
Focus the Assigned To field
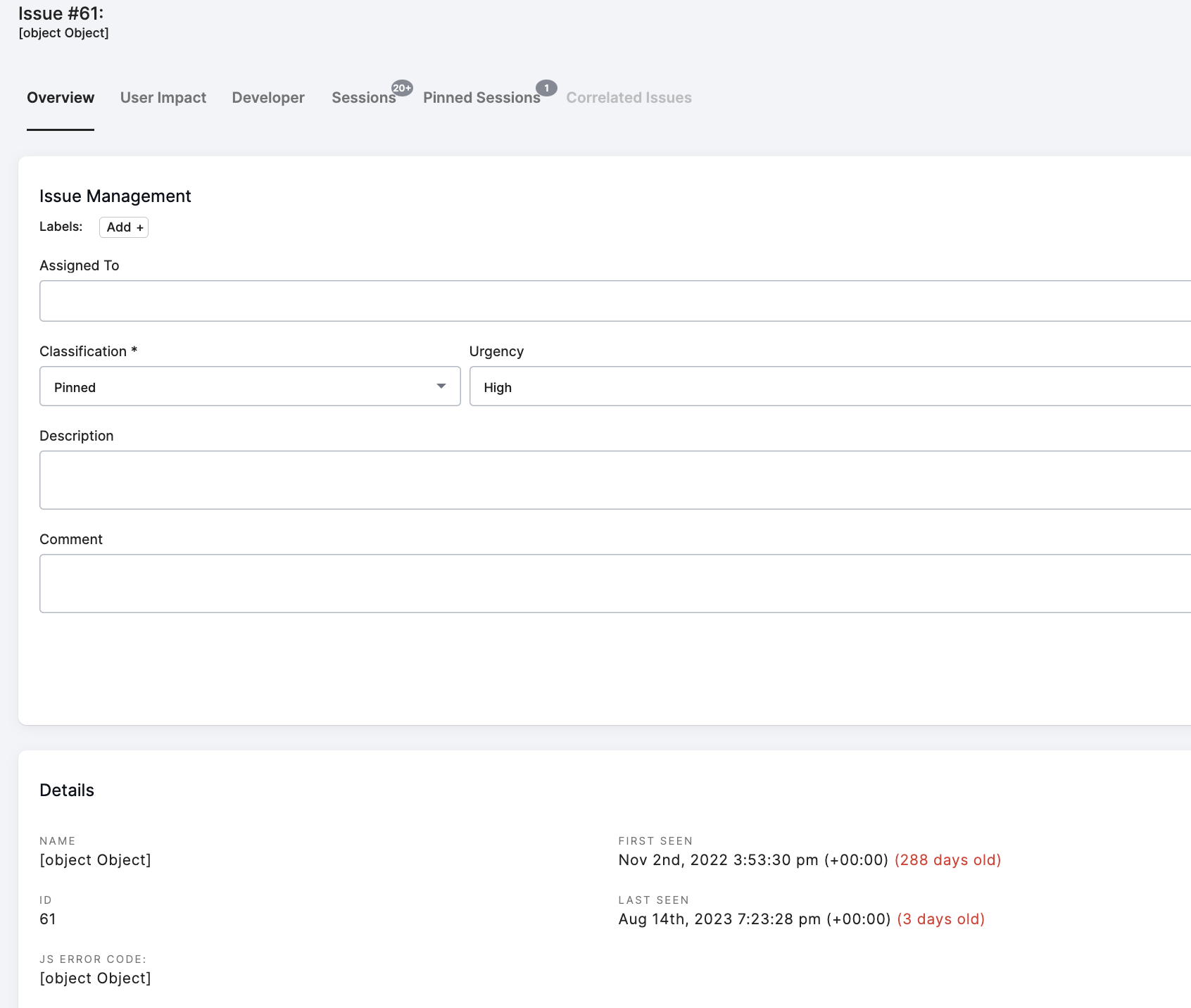[612, 301]
